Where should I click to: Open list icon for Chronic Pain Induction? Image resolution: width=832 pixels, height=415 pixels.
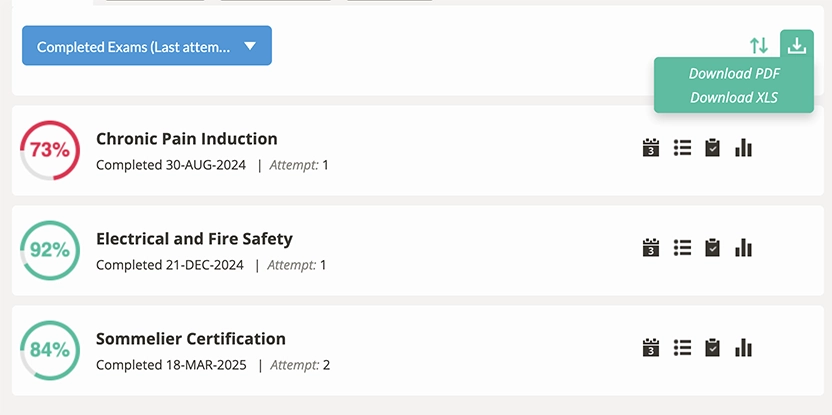pos(682,148)
